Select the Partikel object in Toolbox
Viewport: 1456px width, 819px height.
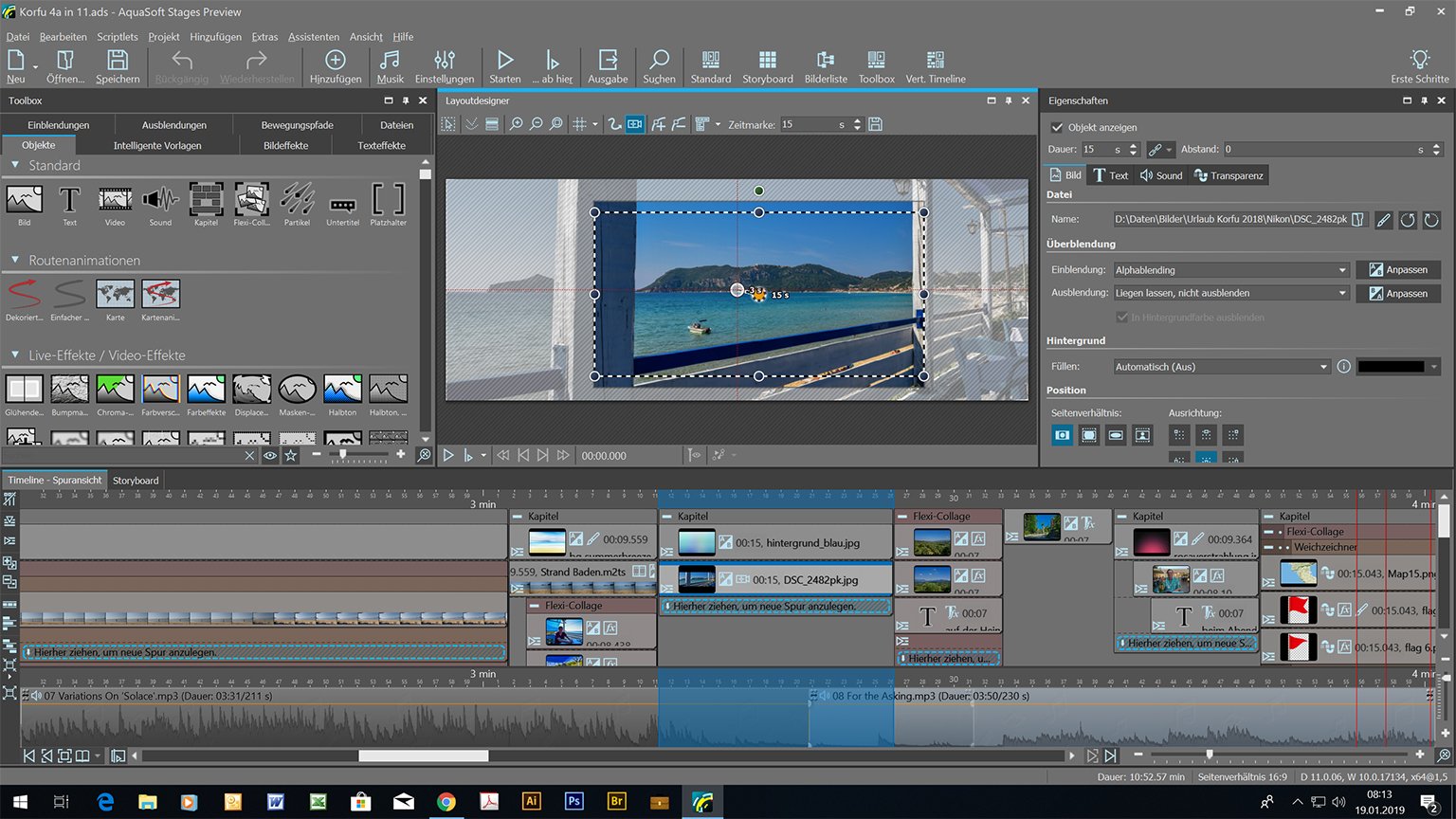[297, 200]
